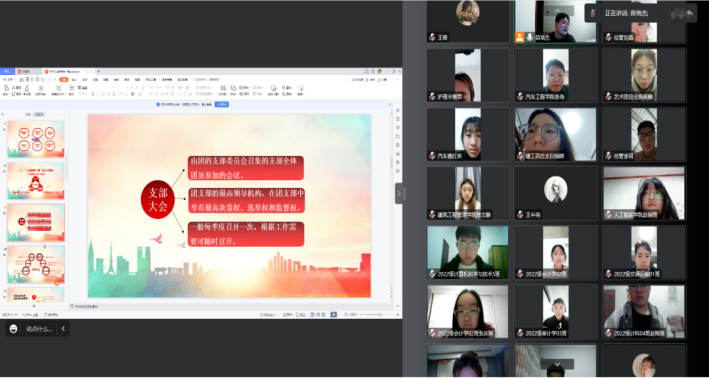The image size is (709, 378).
Task: Select the first slide thumbnail with six circles
Action: (x=36, y=139)
